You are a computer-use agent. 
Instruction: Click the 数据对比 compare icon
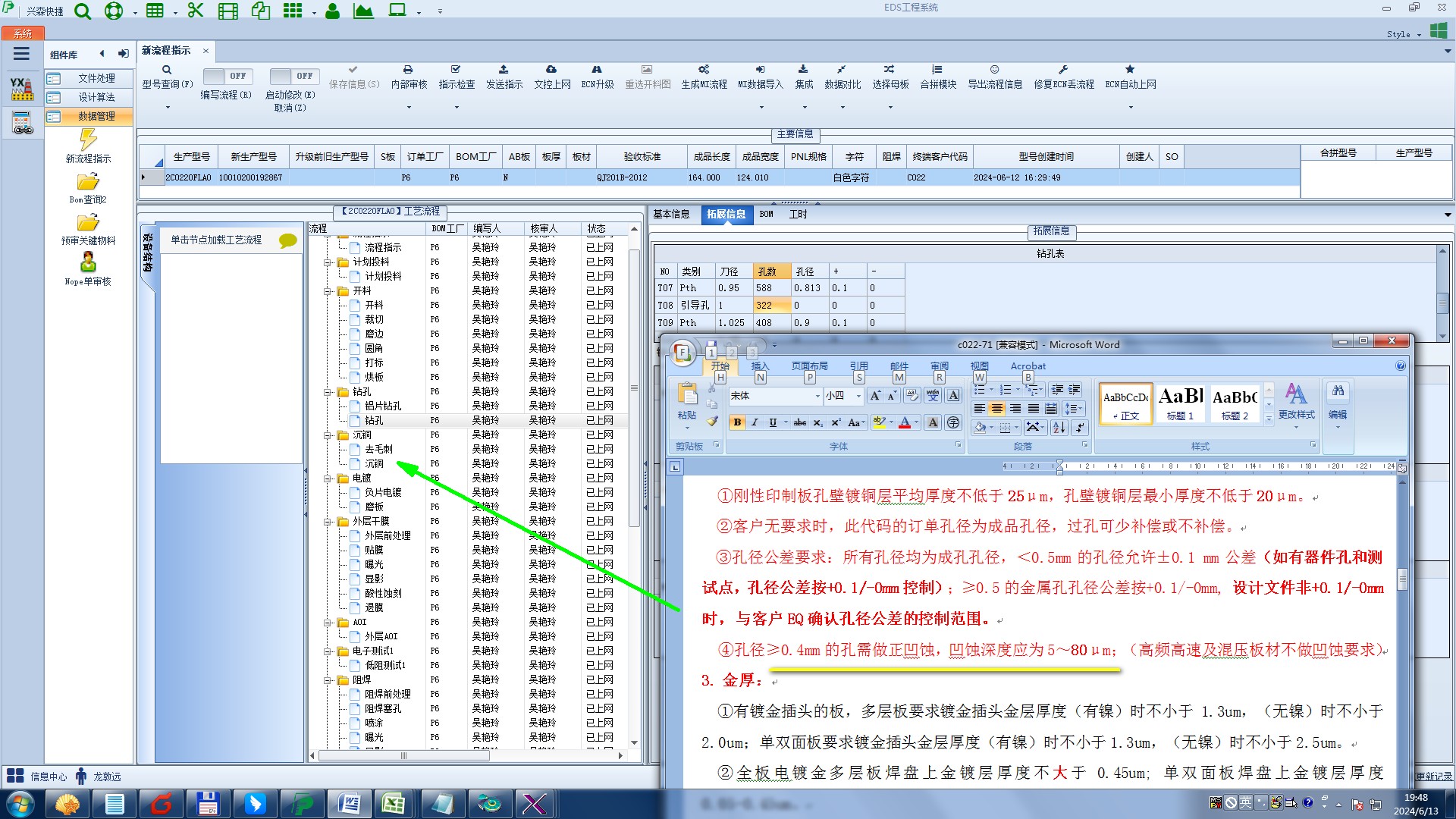click(842, 70)
